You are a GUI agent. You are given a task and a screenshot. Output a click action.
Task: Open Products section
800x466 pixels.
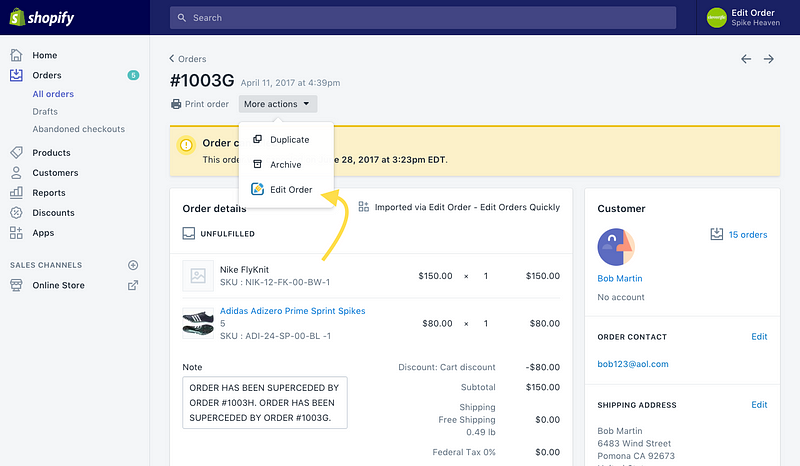click(x=51, y=153)
